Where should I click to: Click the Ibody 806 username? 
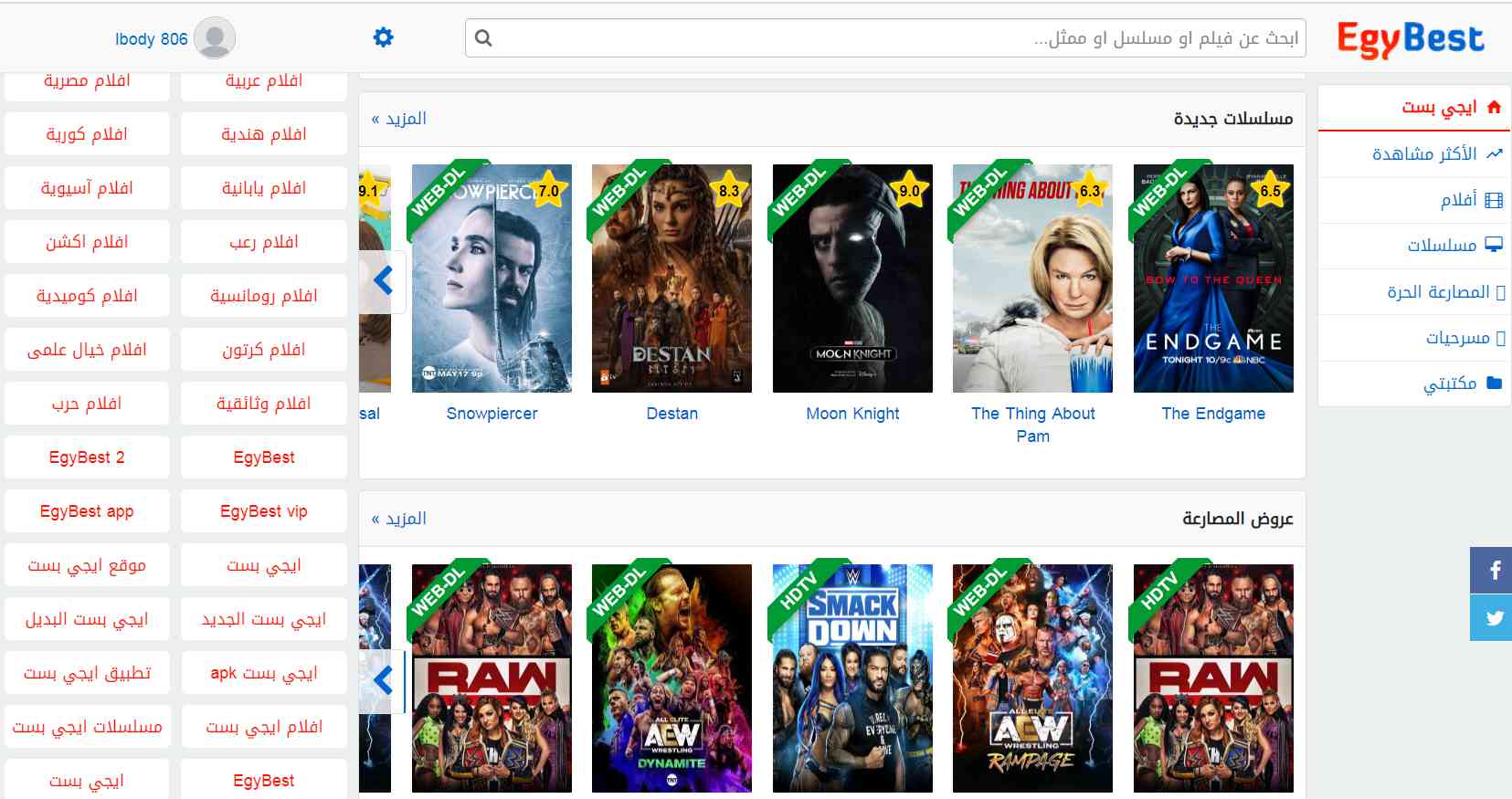click(x=151, y=39)
